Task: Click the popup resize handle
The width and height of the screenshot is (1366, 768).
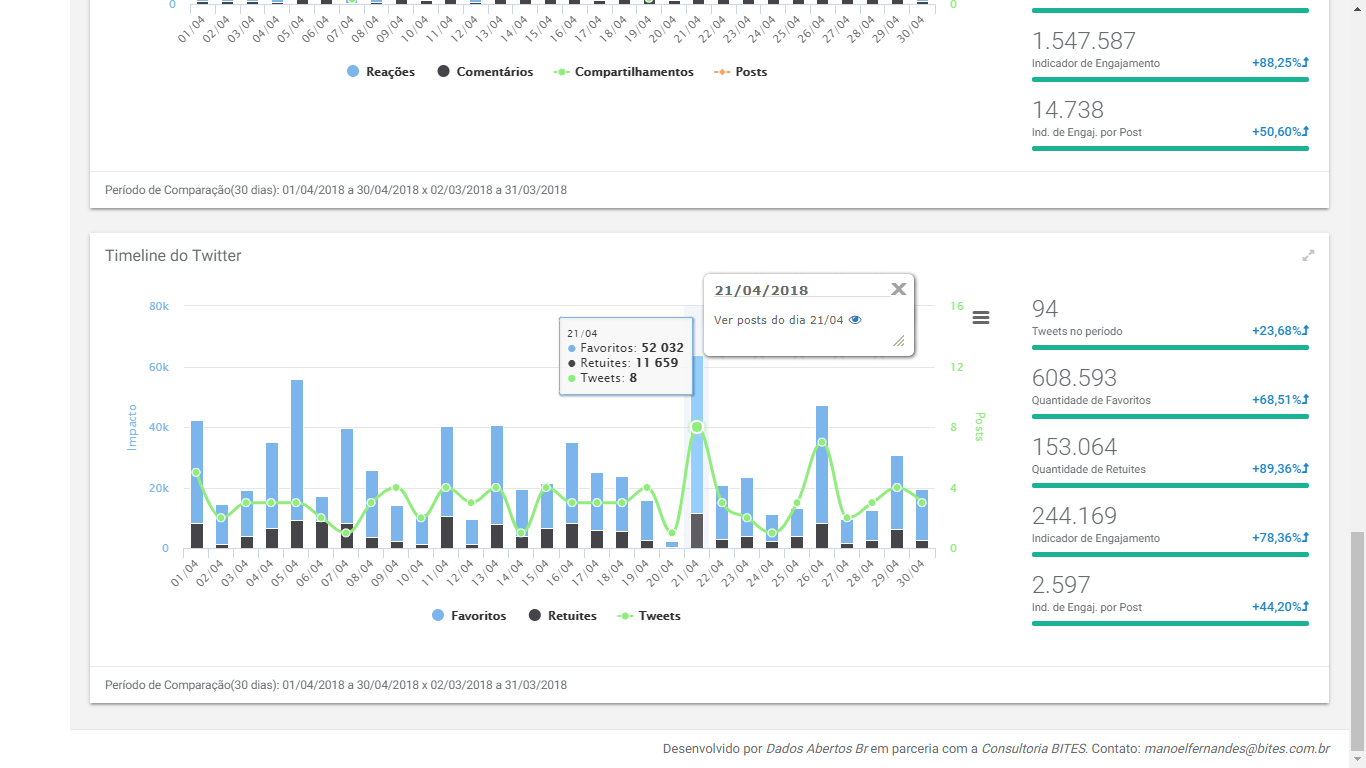Action: pyautogui.click(x=898, y=342)
